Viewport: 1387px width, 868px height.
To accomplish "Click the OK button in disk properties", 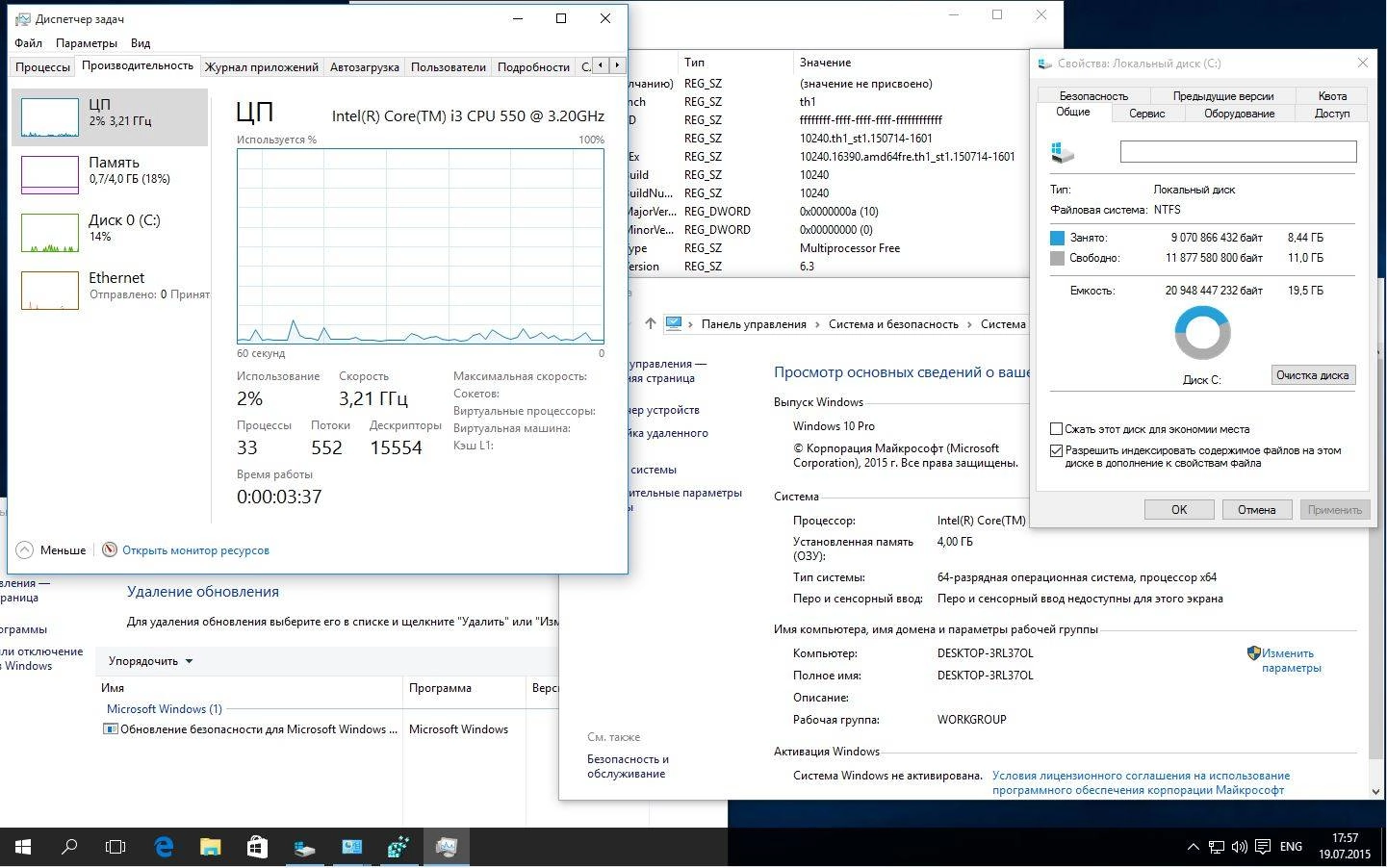I will [1179, 510].
